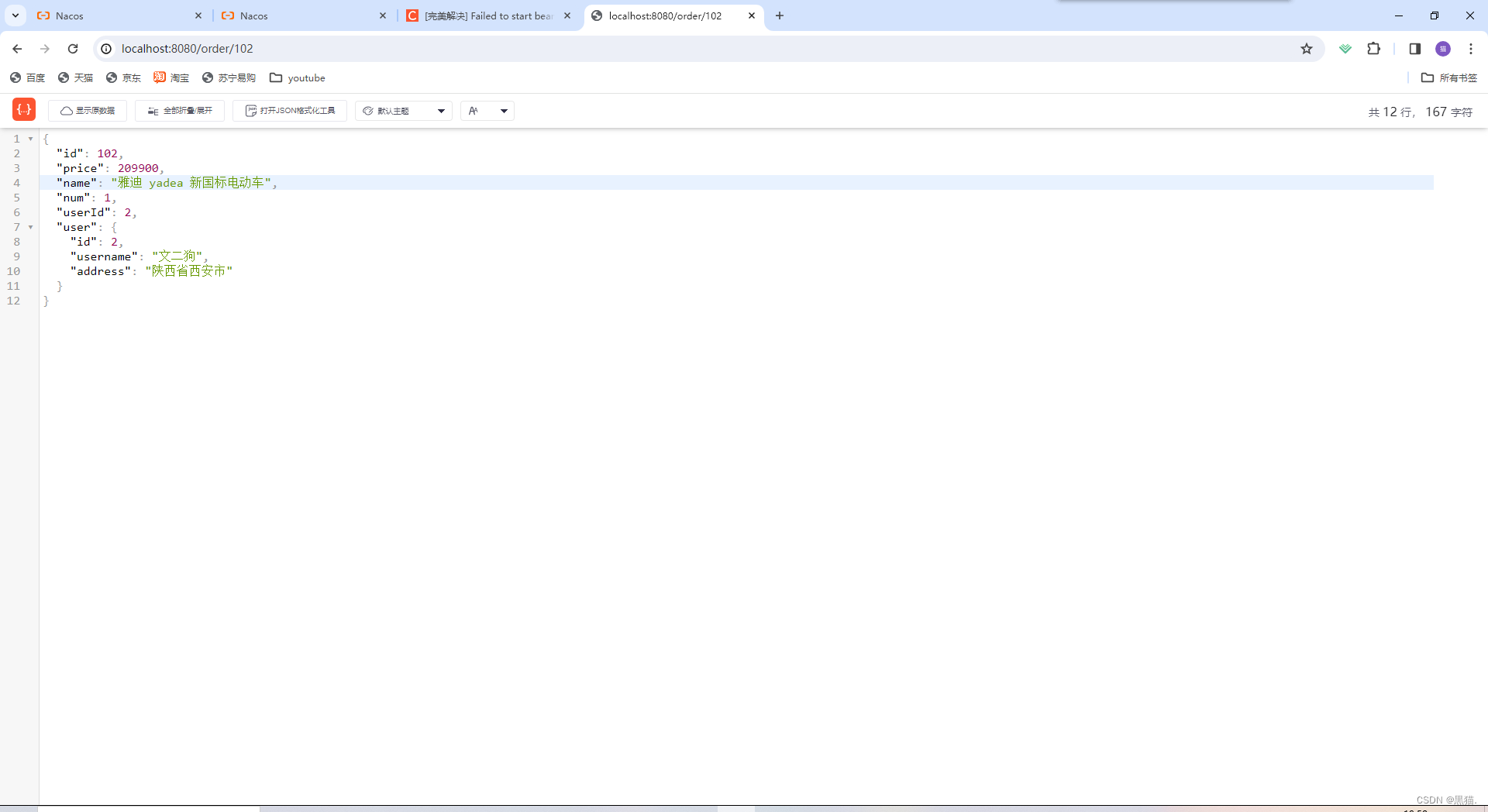The width and height of the screenshot is (1488, 812).
Task: Switch to the Failed to start bean tab
Action: click(487, 15)
